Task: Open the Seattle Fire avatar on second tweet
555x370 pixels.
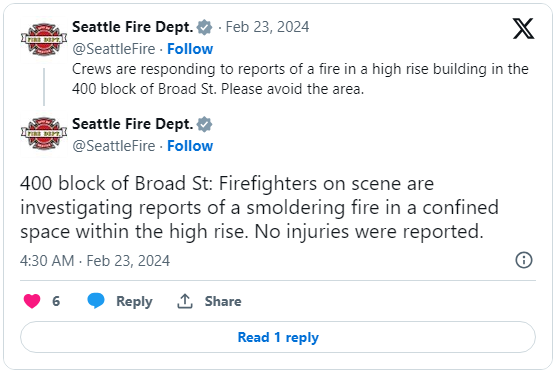Action: [x=44, y=133]
